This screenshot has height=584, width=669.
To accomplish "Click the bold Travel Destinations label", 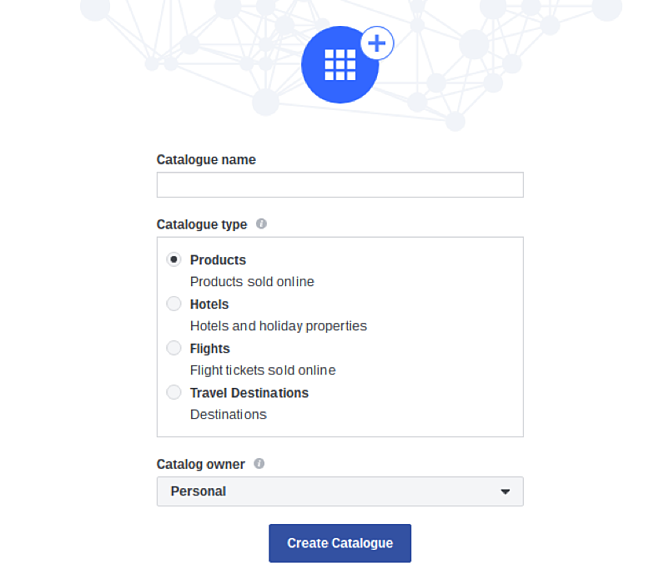I will [x=249, y=393].
